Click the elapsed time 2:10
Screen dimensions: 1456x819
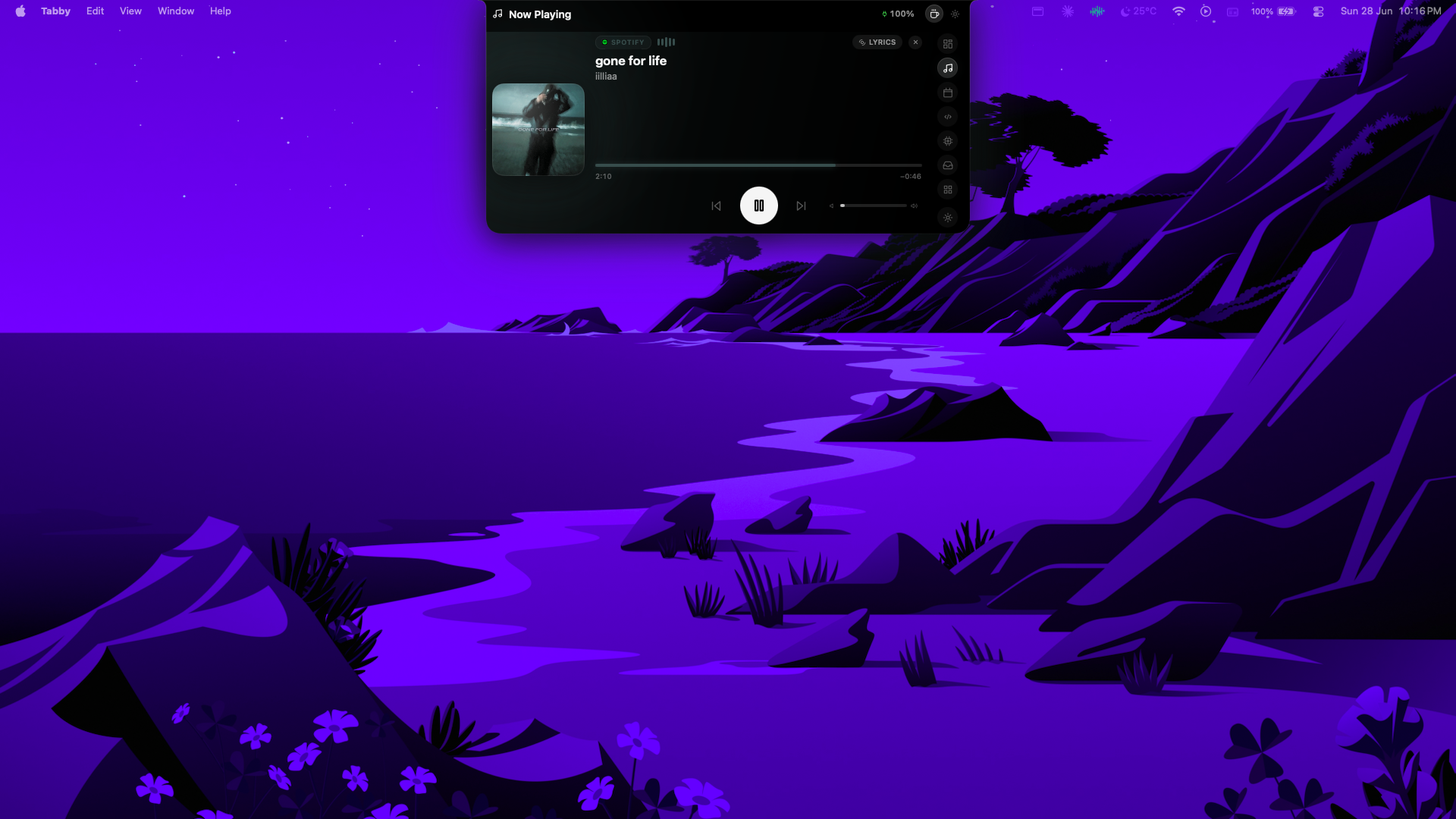[x=604, y=177]
